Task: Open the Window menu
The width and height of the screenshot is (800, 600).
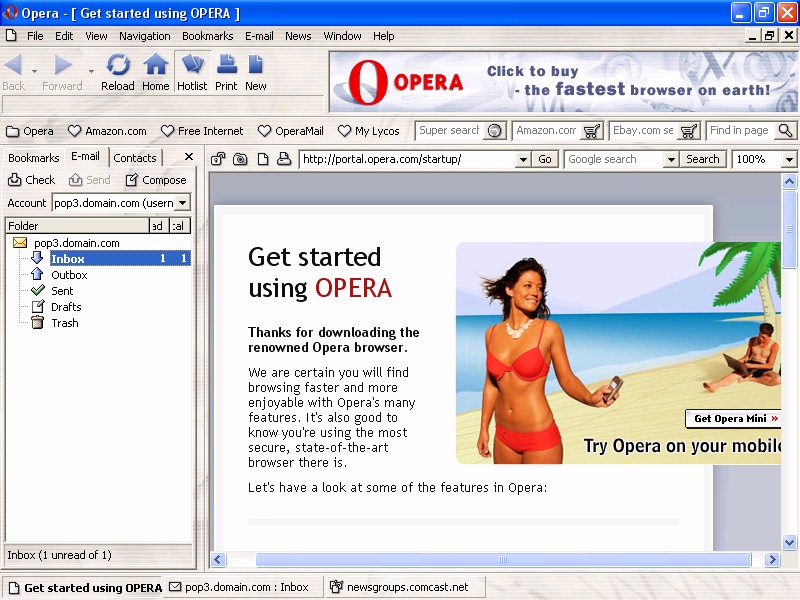Action: [342, 36]
